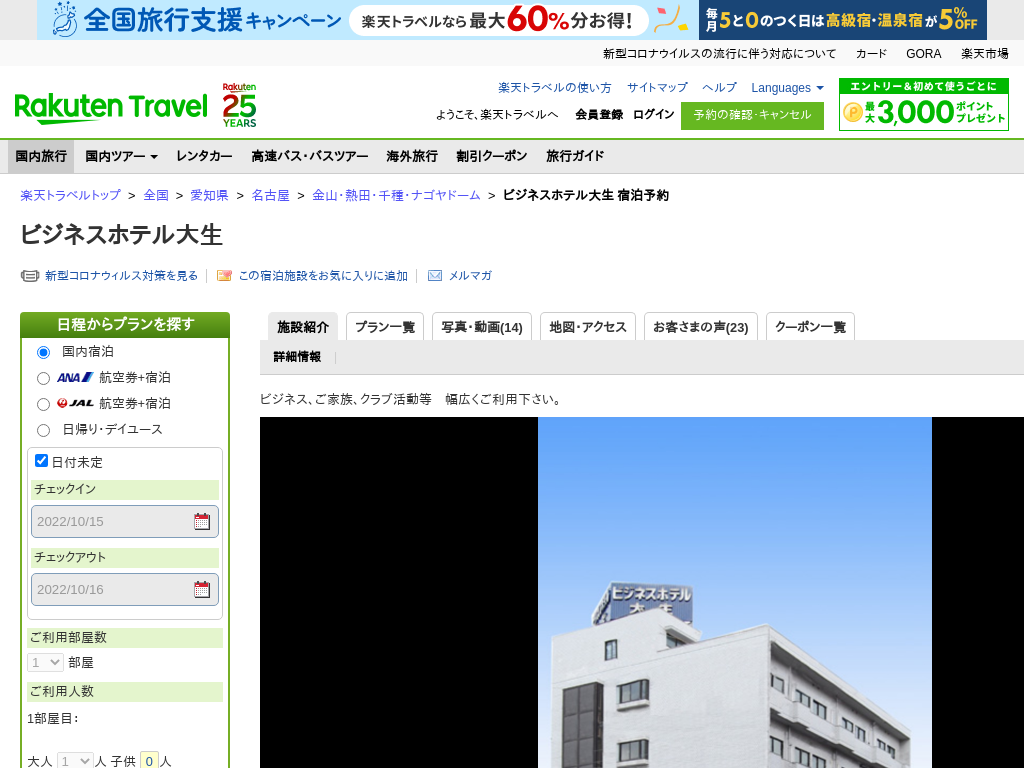Click the ビジネスホテル大生 page heading
Screen dimensions: 1024x768
pos(121,235)
